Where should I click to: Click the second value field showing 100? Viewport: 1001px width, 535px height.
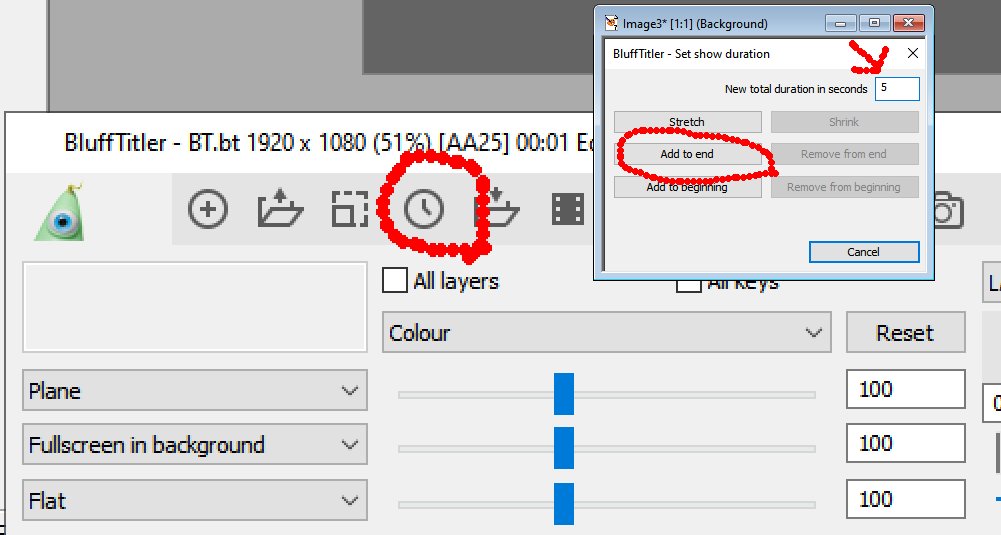(x=905, y=443)
